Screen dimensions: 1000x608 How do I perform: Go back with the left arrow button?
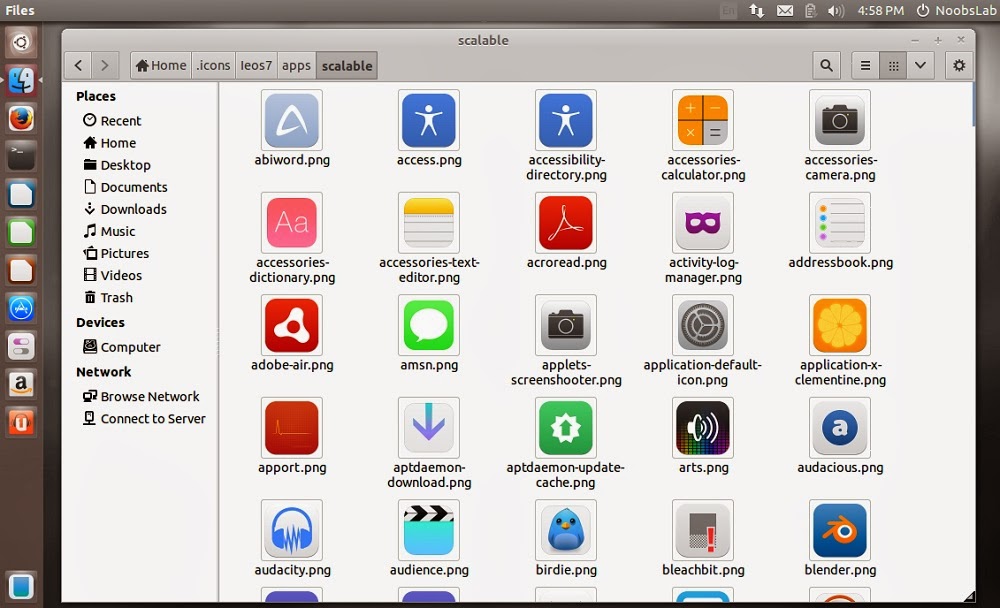coord(78,65)
